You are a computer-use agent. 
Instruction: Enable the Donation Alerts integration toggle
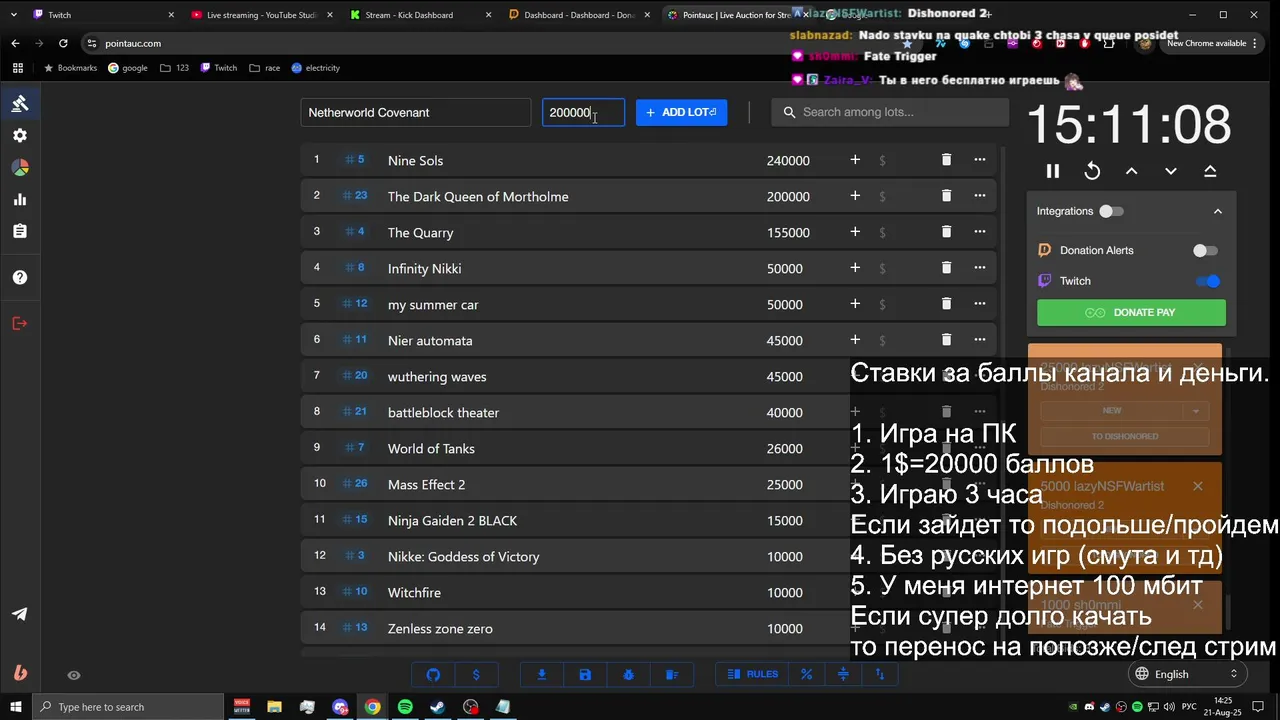pyautogui.click(x=1205, y=250)
